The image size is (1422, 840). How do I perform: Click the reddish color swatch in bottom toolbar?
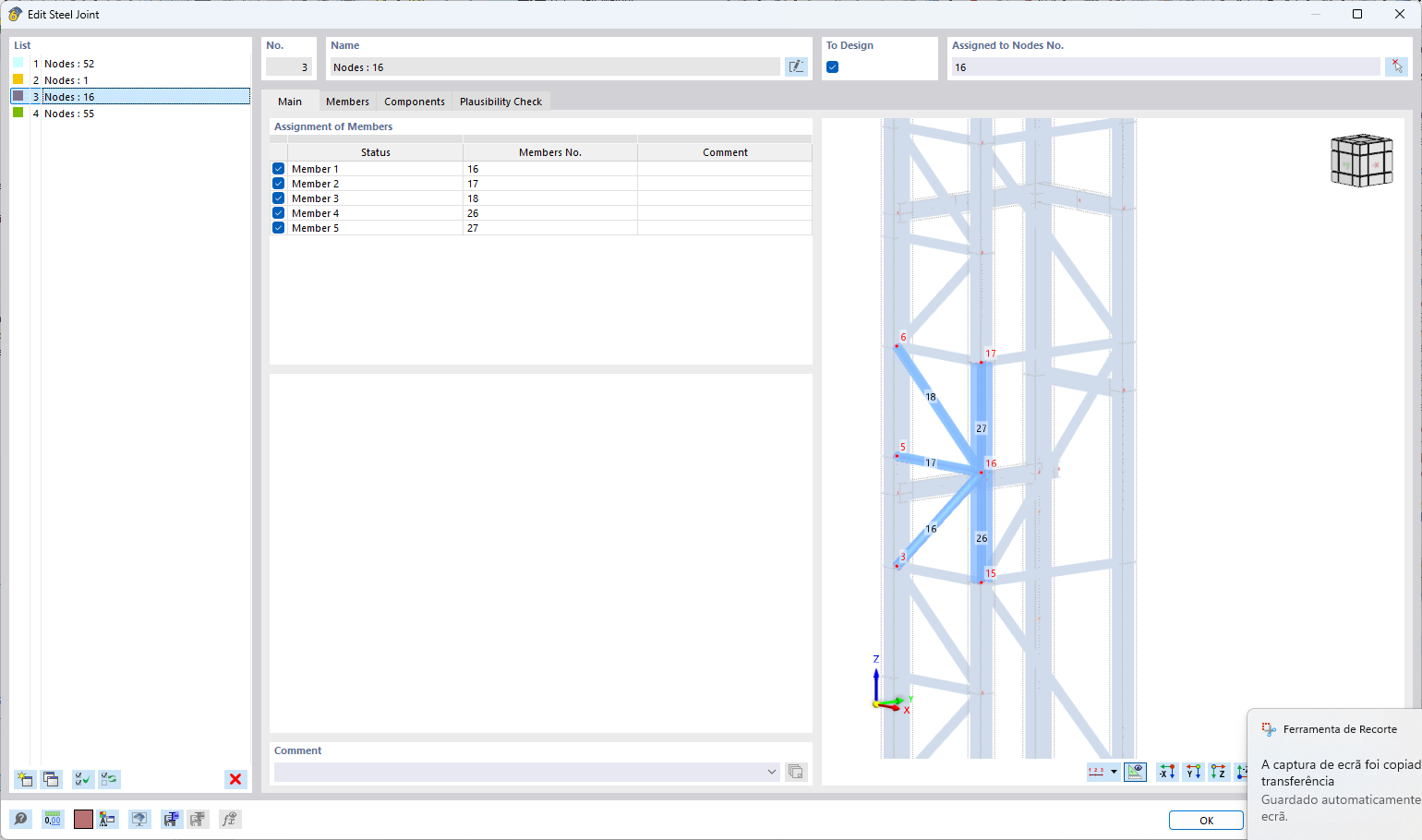click(83, 819)
